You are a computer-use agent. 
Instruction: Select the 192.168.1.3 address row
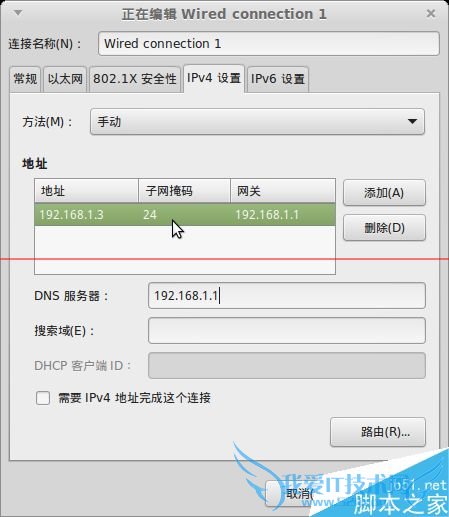pyautogui.click(x=185, y=214)
